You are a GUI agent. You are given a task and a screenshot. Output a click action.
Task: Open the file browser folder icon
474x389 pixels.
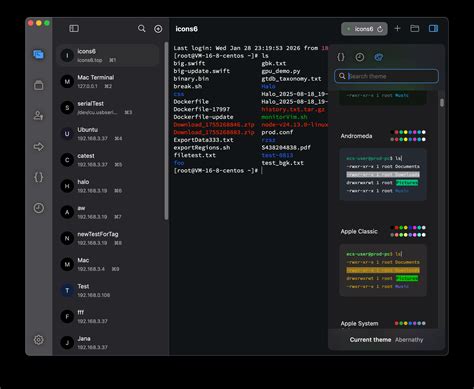(x=415, y=29)
